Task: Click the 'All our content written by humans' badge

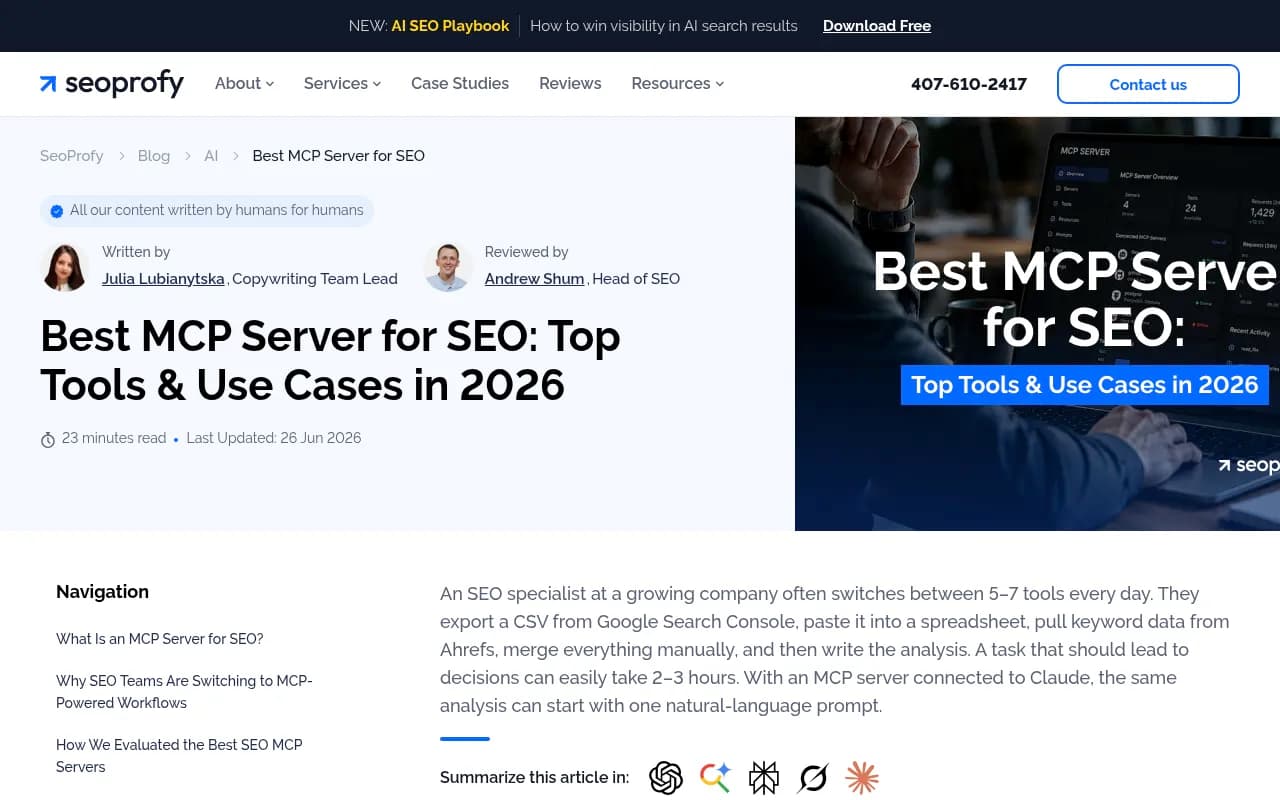Action: click(x=207, y=211)
